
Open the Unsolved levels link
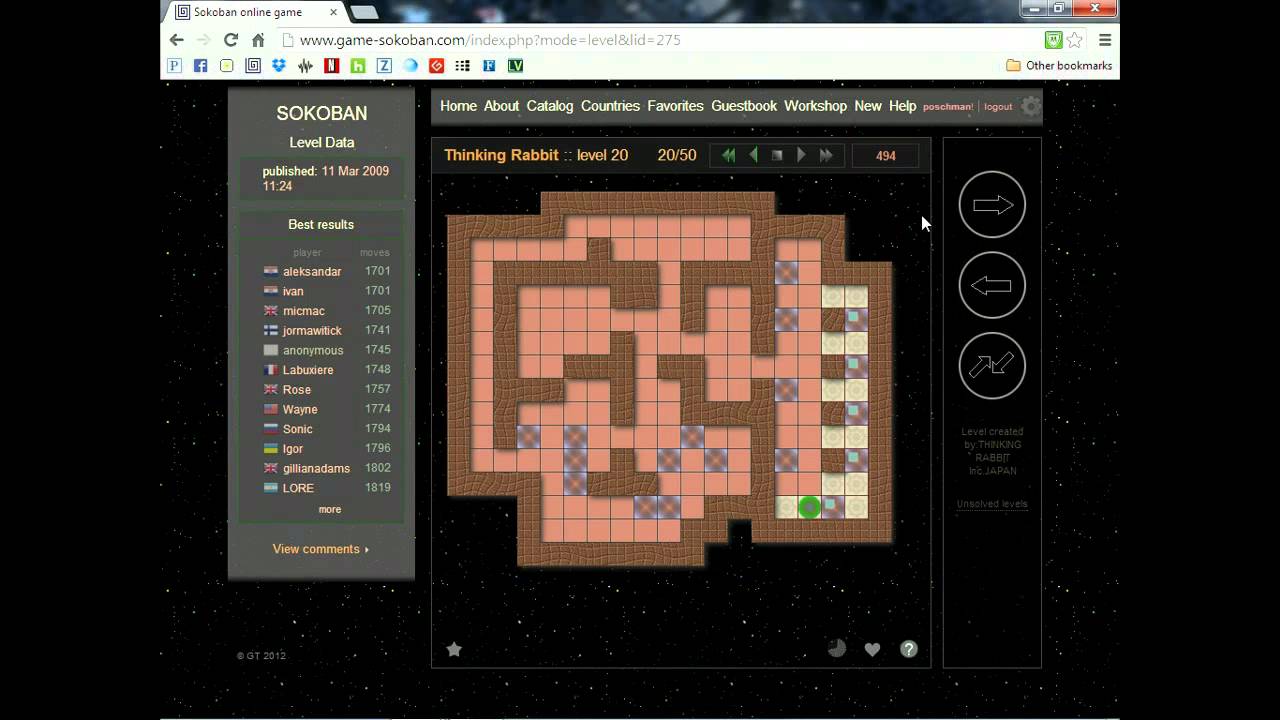[992, 504]
